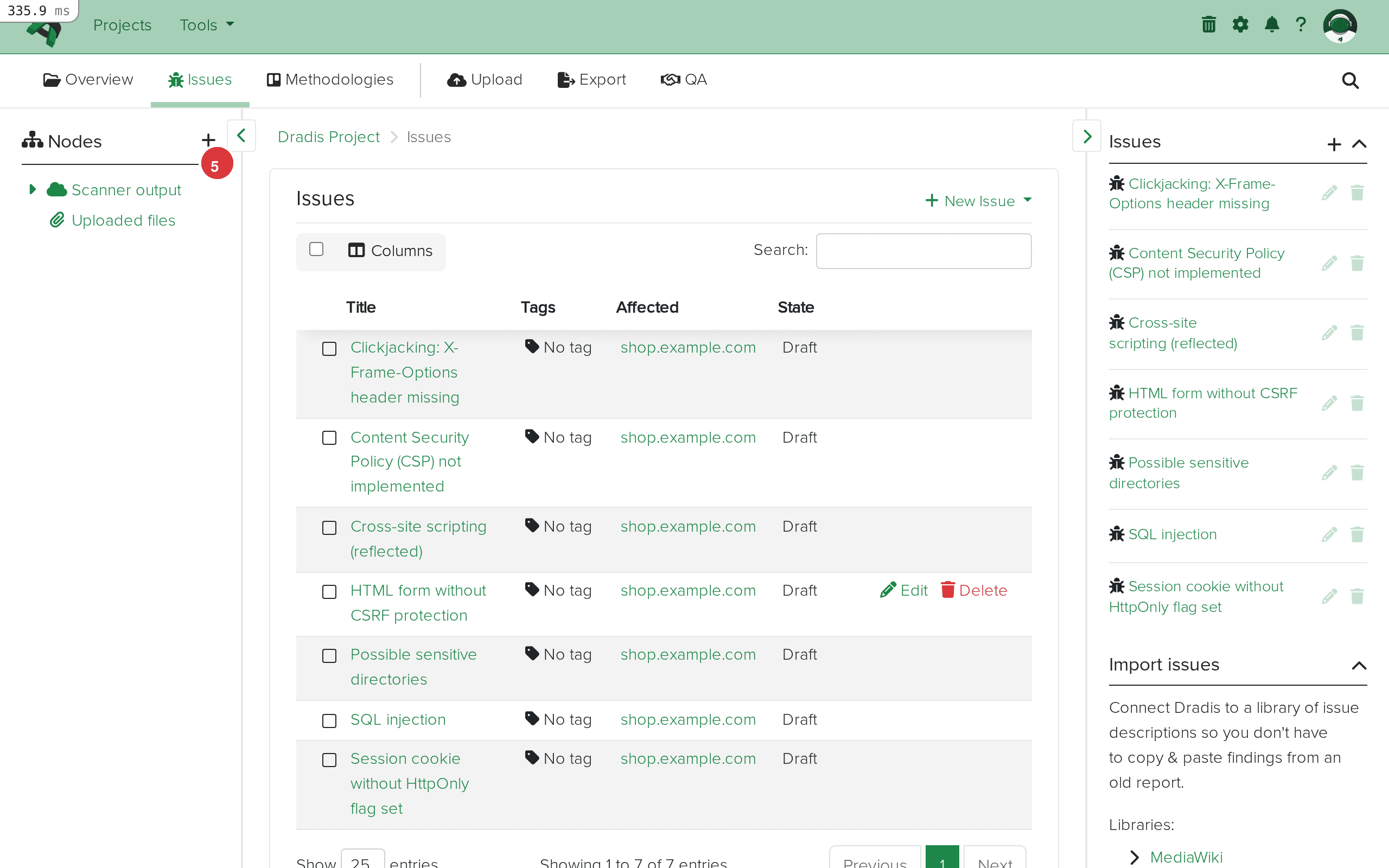This screenshot has width=1389, height=868.
Task: Expand the Scanner output node
Action: click(33, 189)
